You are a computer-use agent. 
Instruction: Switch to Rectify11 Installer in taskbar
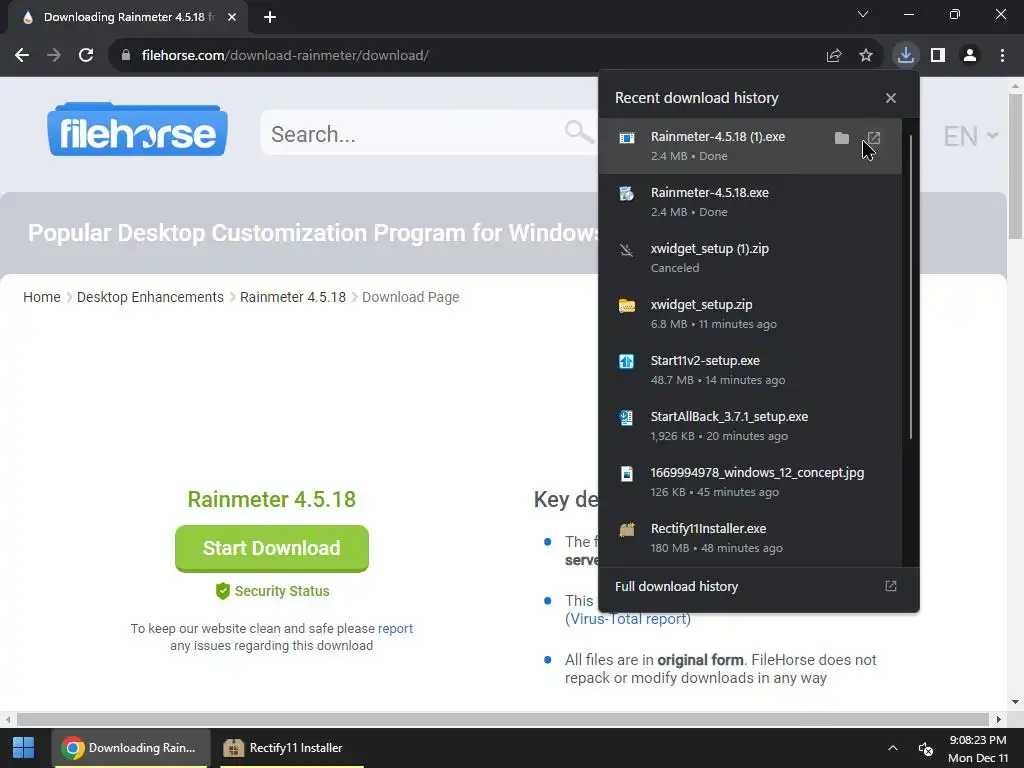point(291,748)
